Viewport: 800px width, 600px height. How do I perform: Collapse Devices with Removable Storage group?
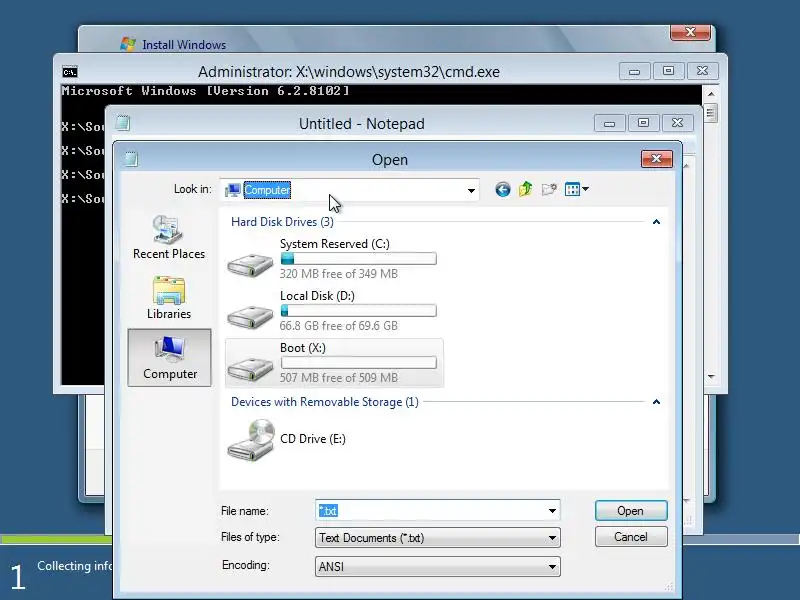tap(657, 402)
